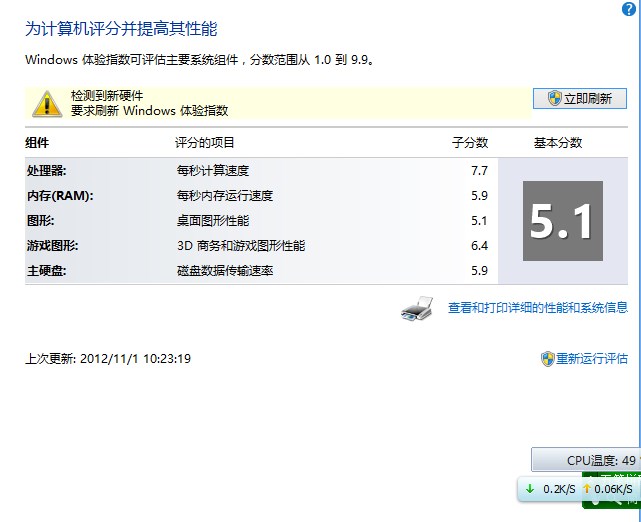Click the 磁盘数据传输速率 description text
641x522 pixels.
pos(225,271)
